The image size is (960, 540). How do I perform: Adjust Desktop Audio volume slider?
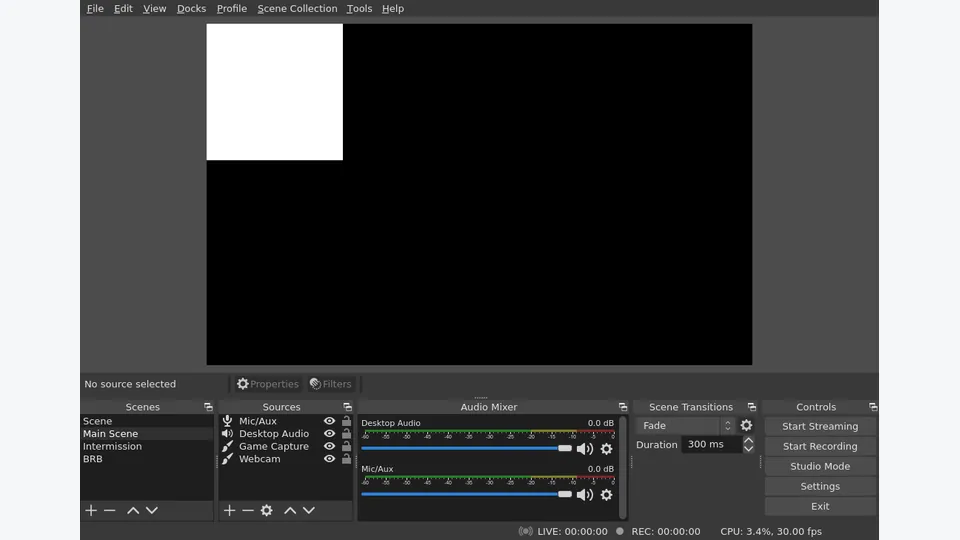tap(467, 448)
